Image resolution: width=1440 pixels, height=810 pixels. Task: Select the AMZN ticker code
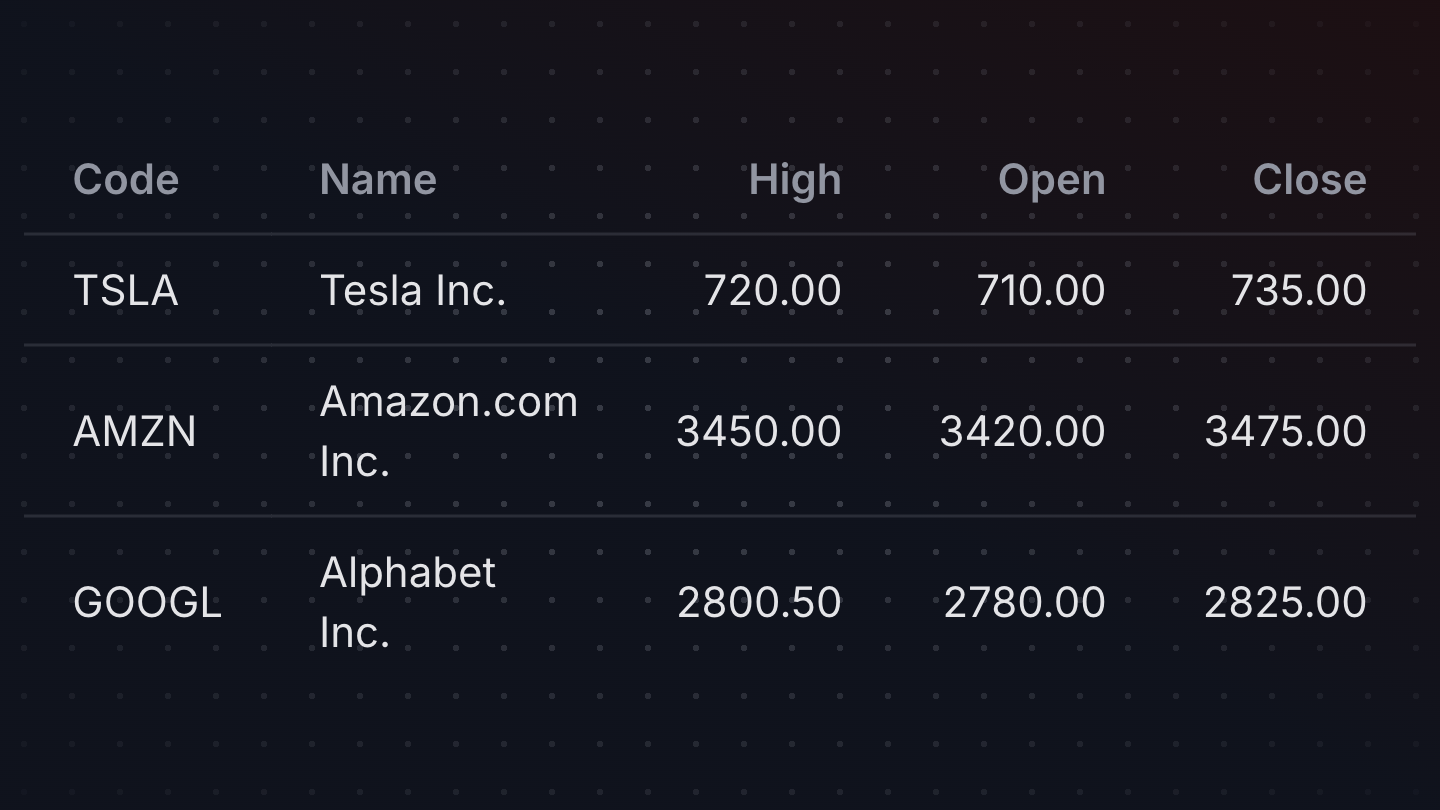point(135,432)
